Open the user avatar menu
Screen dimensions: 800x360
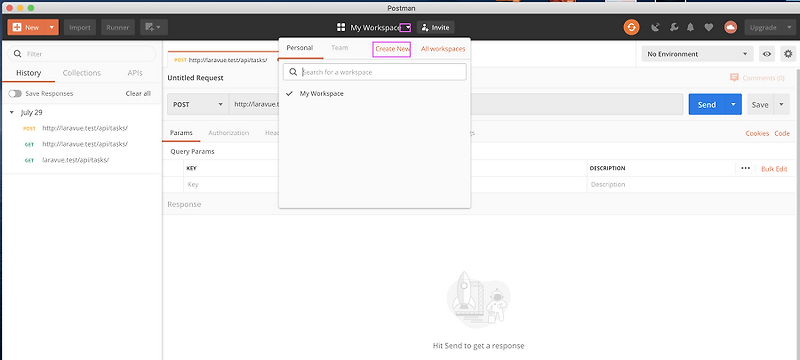tap(731, 28)
